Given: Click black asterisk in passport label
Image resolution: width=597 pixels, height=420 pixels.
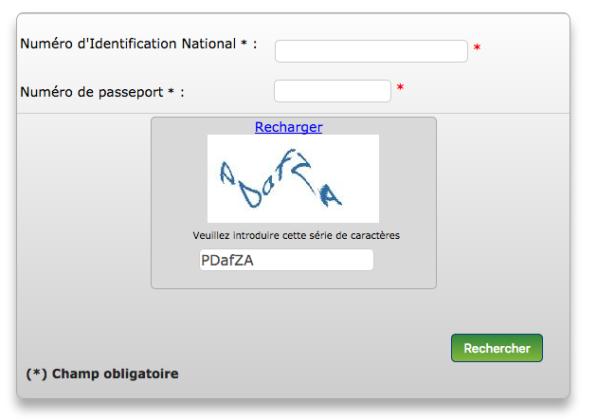Looking at the screenshot, I should (x=171, y=91).
